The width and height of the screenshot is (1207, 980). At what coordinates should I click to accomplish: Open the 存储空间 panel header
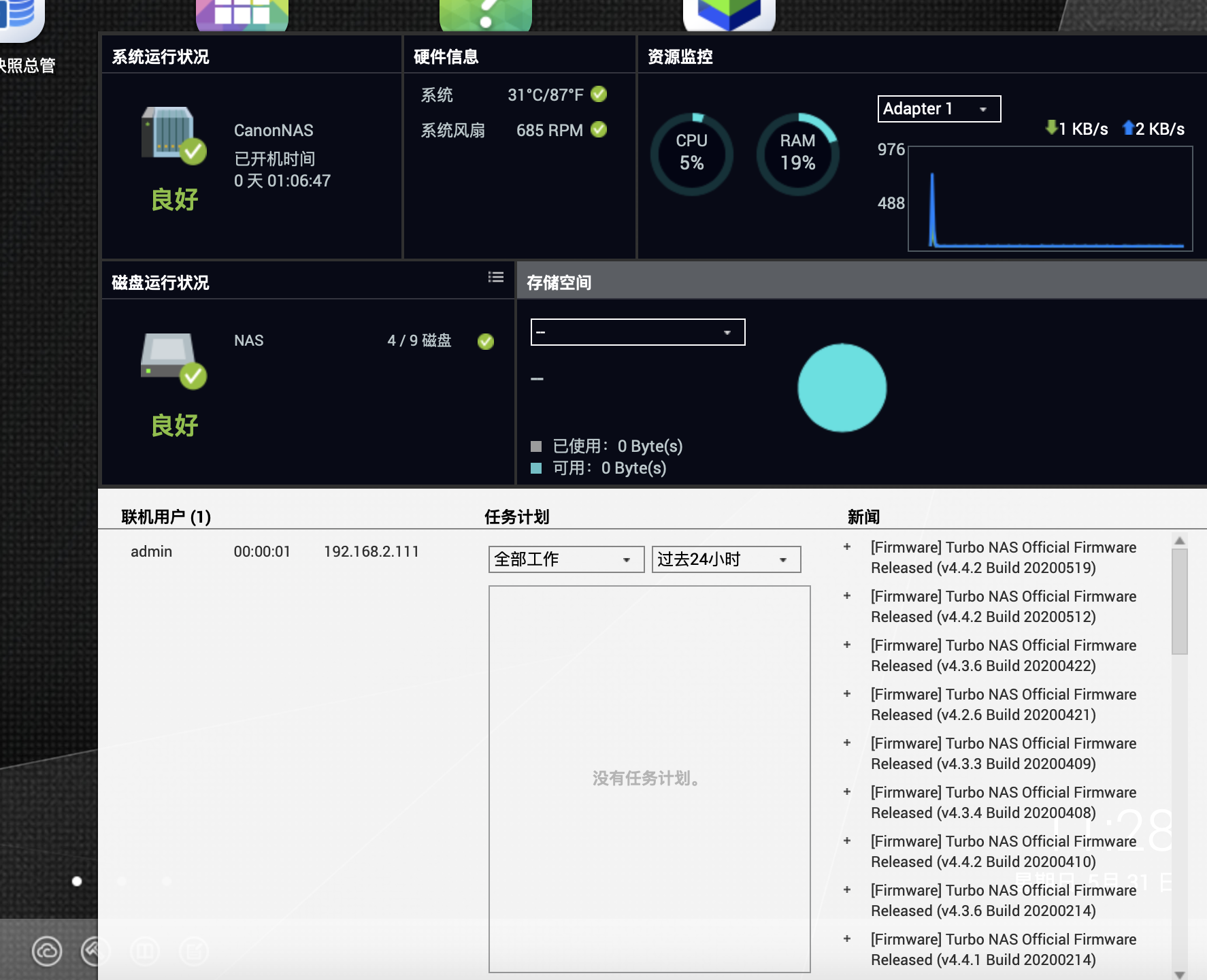559,282
